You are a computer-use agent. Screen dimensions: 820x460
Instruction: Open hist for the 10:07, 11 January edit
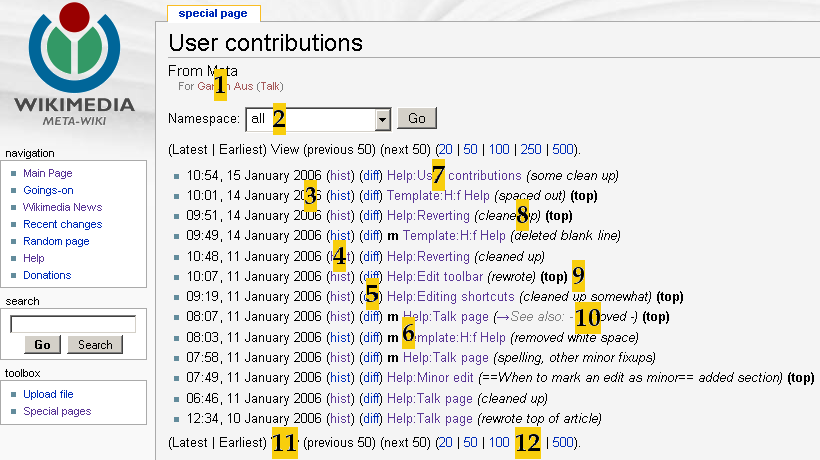[x=340, y=277]
